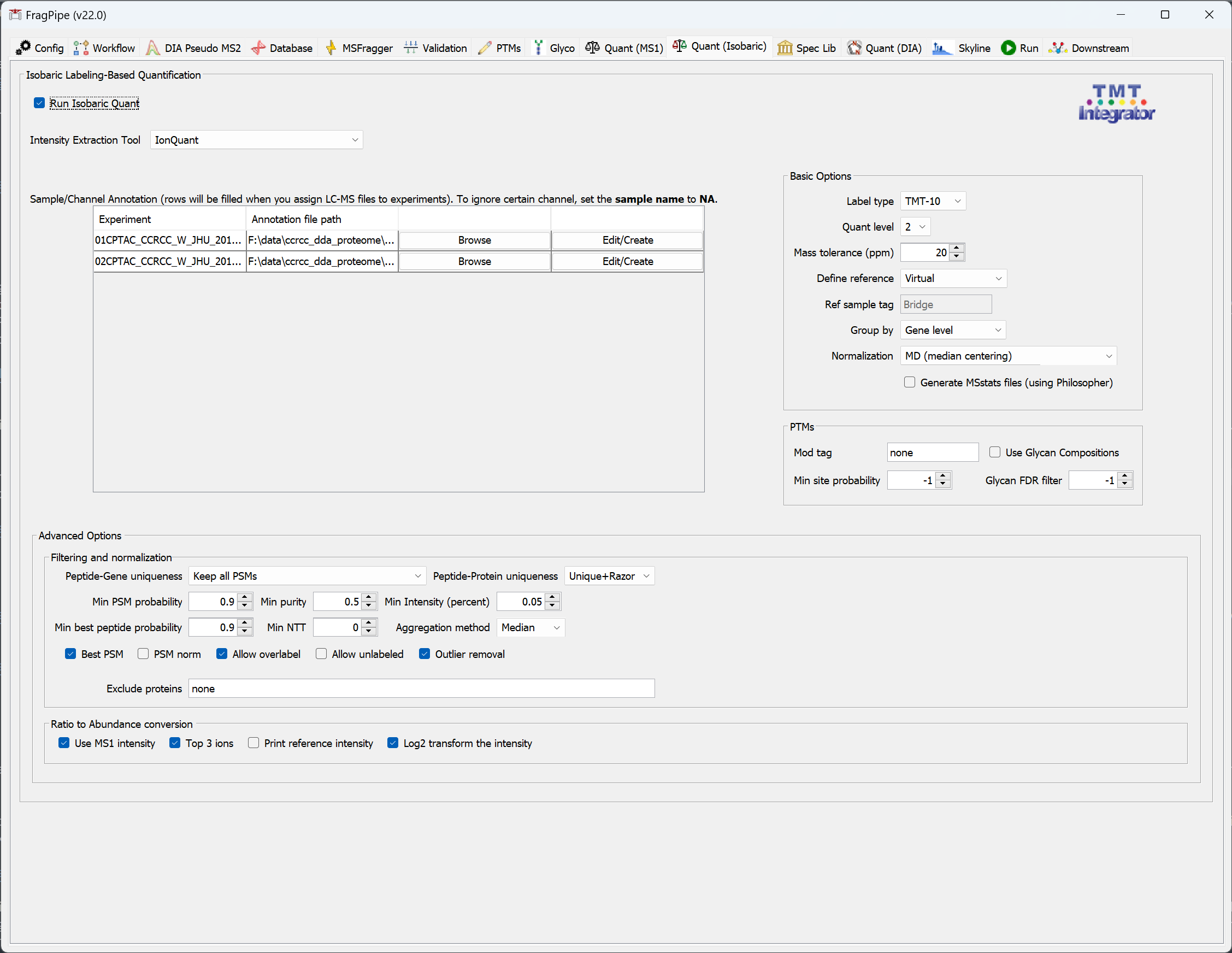Click Browse for the 01CPTAC experiment
The image size is (1232, 953).
474,240
